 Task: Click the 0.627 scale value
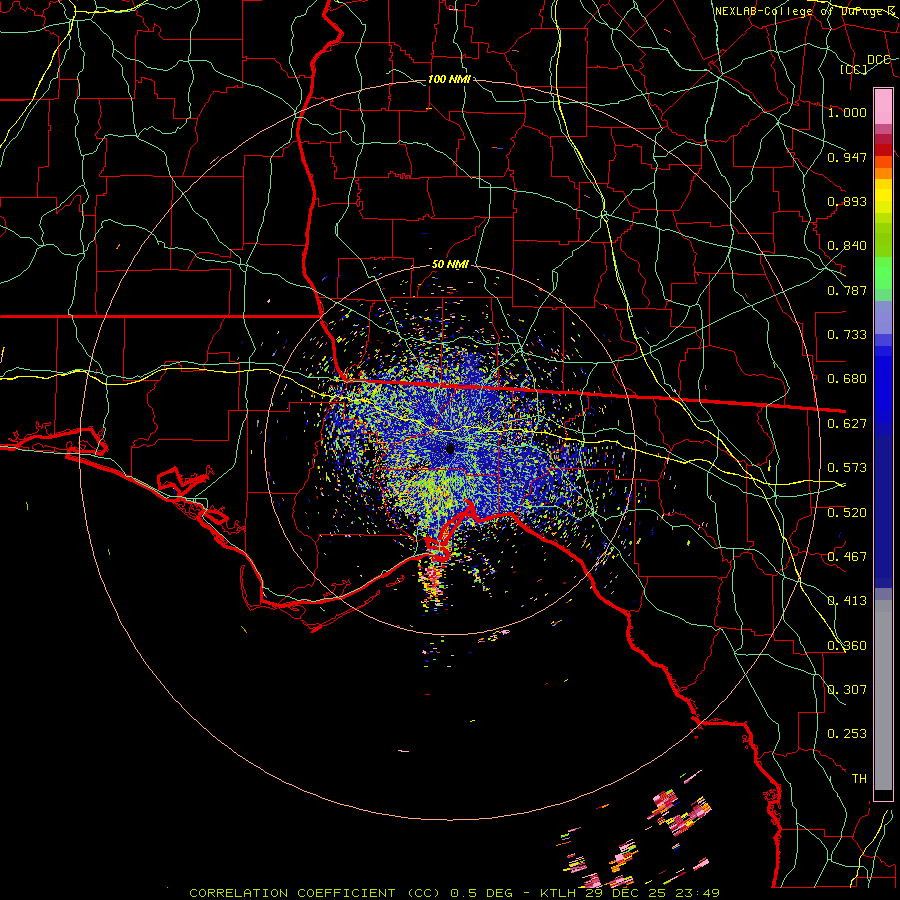[847, 424]
